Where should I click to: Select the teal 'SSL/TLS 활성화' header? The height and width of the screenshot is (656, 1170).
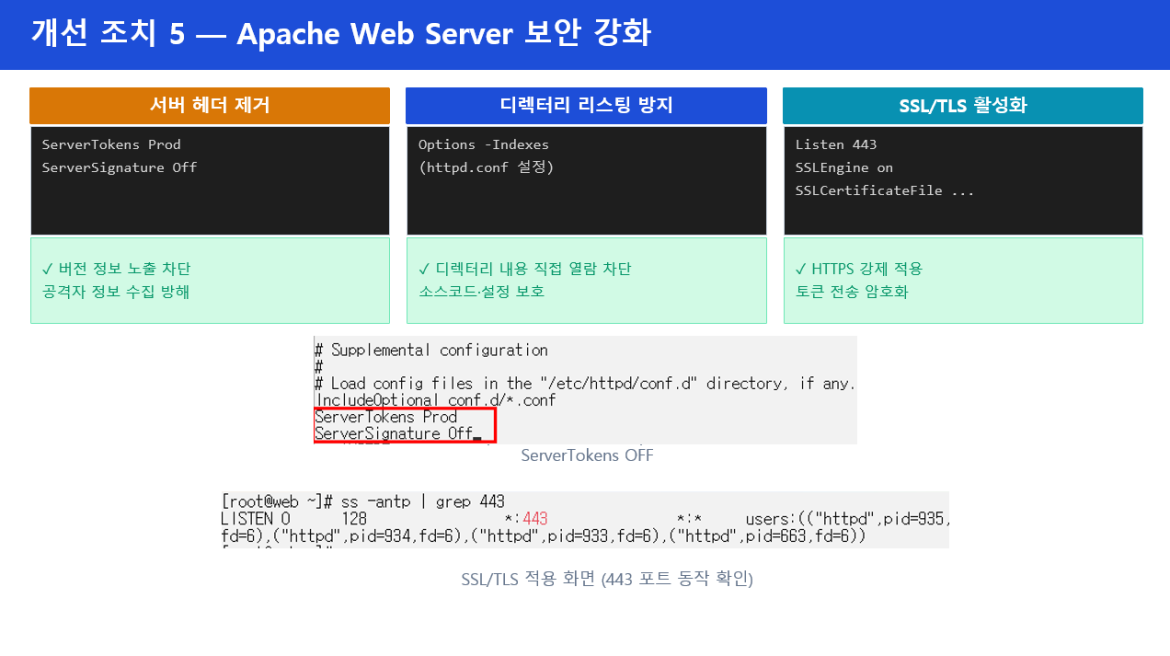tap(963, 105)
